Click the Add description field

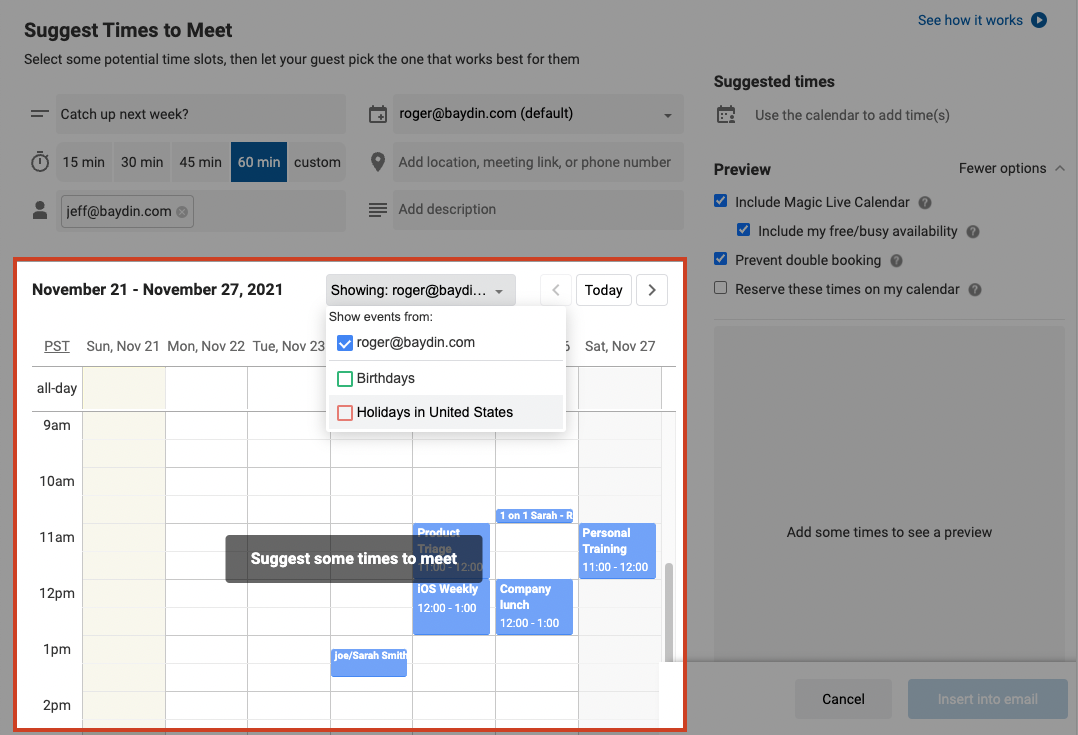pos(538,210)
